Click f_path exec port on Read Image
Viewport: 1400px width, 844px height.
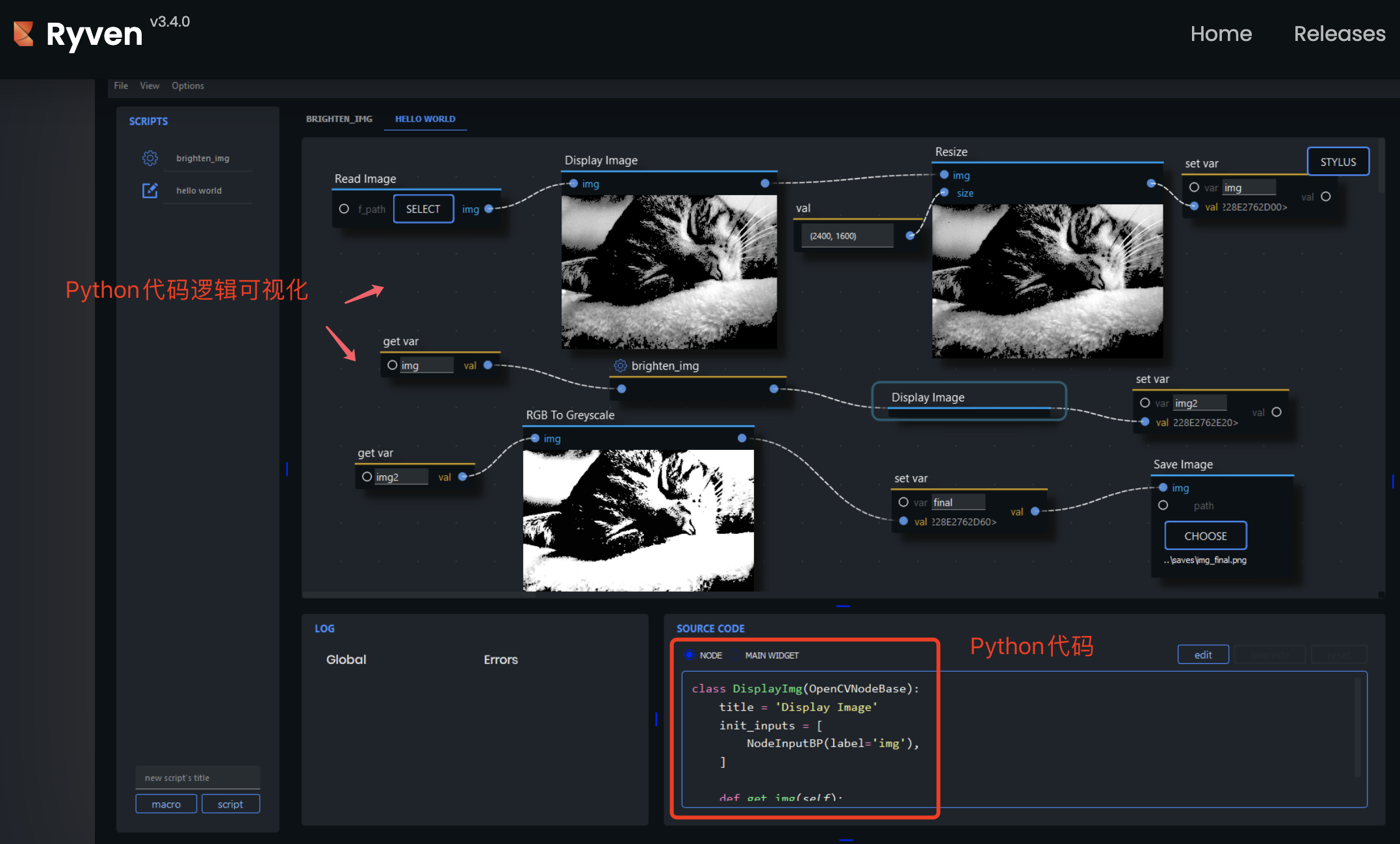pos(344,209)
